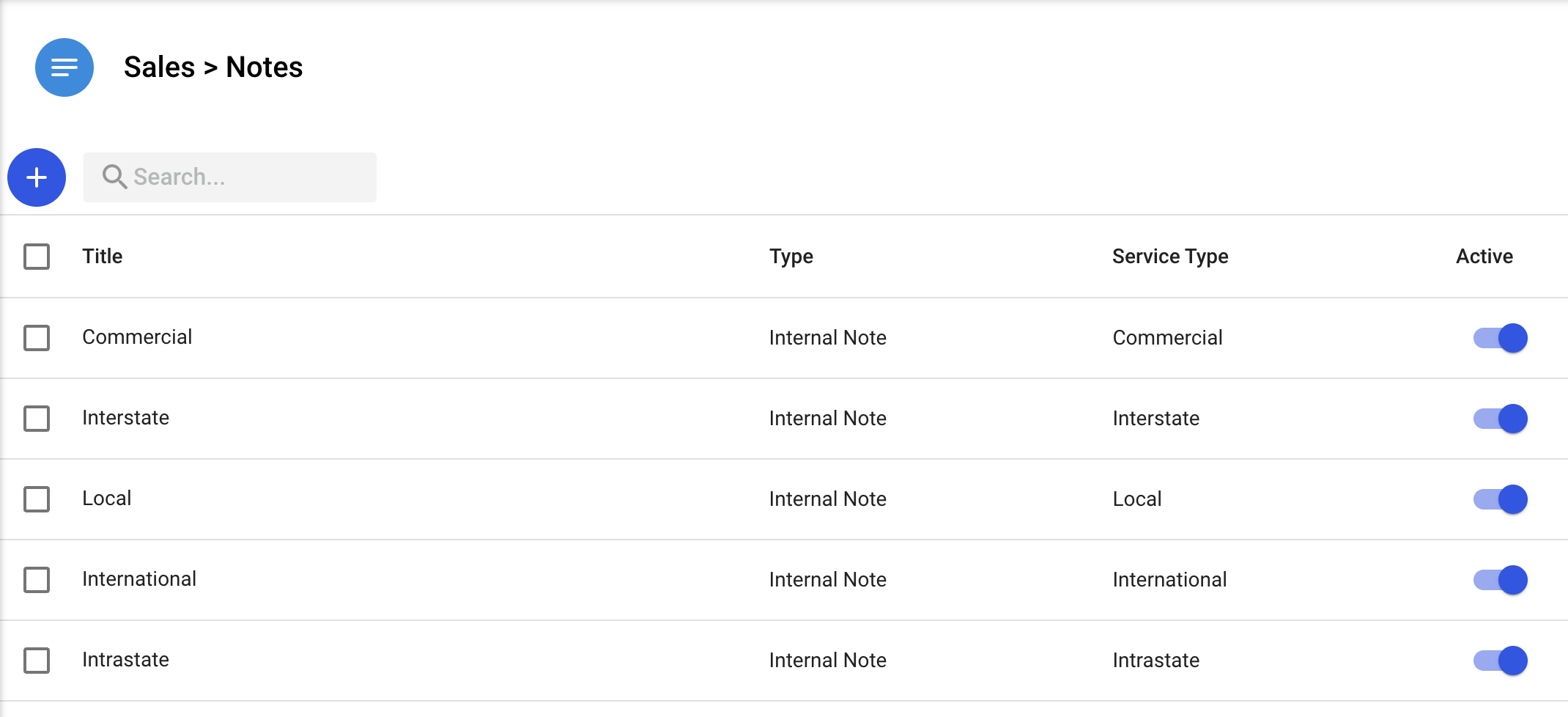Disable the Commercial note active toggle
This screenshot has height=717, width=1568.
(x=1500, y=338)
